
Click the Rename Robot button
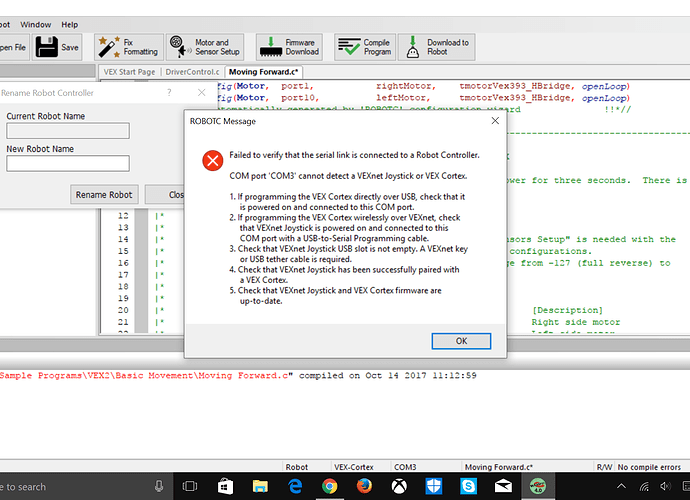coord(104,195)
